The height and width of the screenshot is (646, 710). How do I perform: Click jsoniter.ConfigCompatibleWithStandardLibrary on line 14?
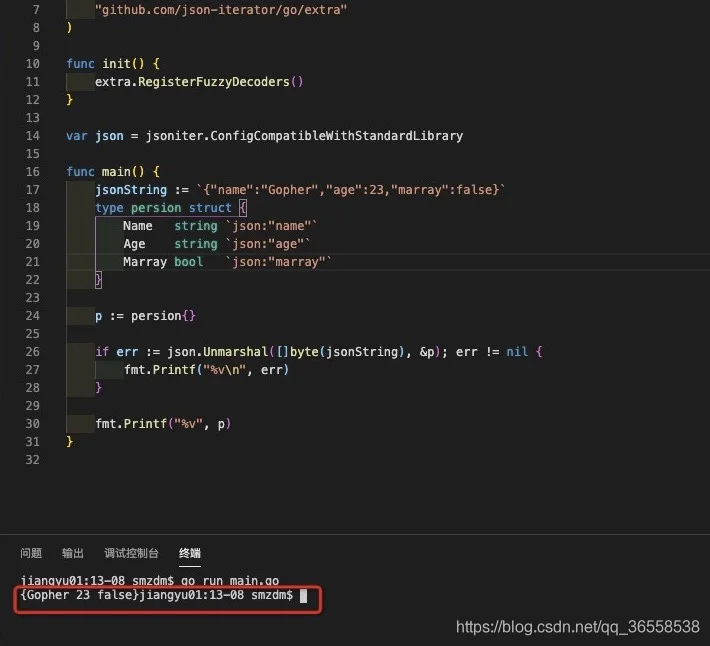coord(297,136)
